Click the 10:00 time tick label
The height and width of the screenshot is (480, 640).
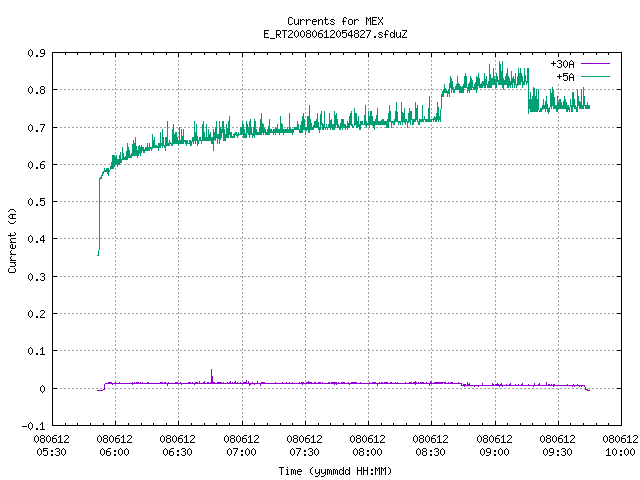[x=620, y=452]
